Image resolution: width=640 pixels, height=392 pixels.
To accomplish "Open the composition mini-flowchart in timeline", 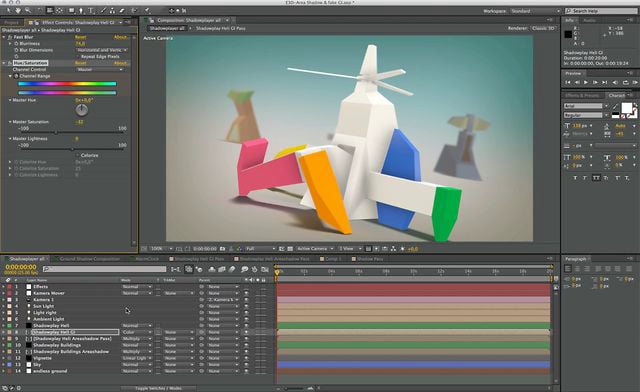I will pos(176,269).
